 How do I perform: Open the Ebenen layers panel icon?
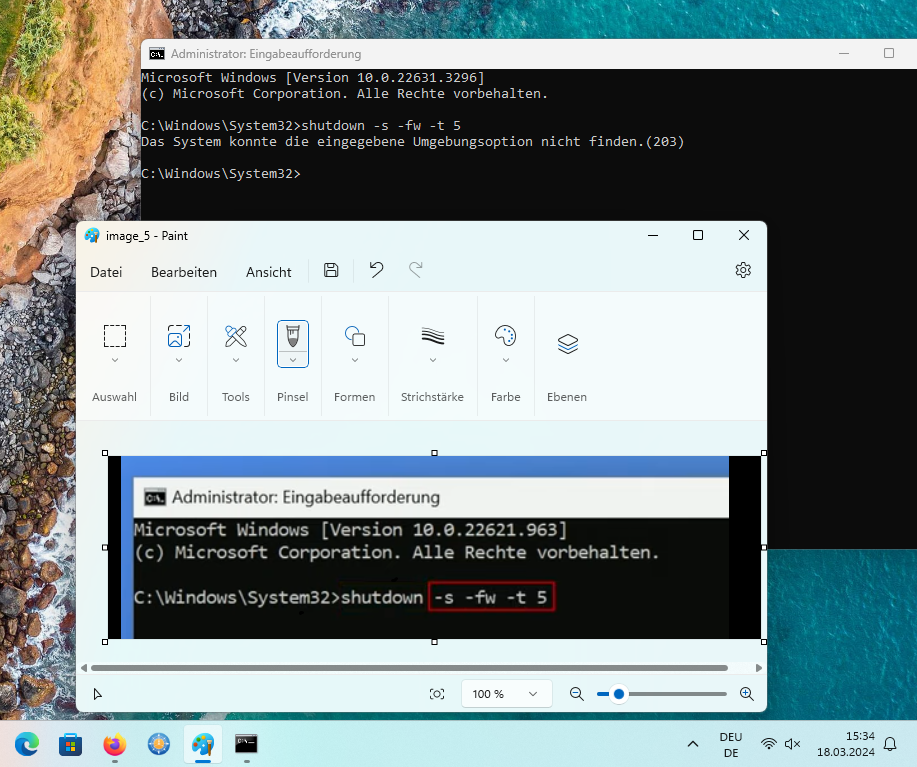(x=567, y=344)
